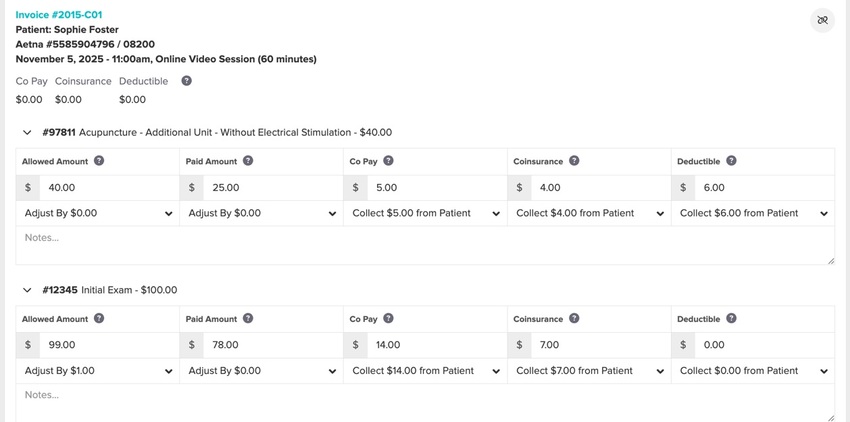Collapse the #97811 Acupuncture line item
This screenshot has height=422, width=850.
pyautogui.click(x=27, y=132)
